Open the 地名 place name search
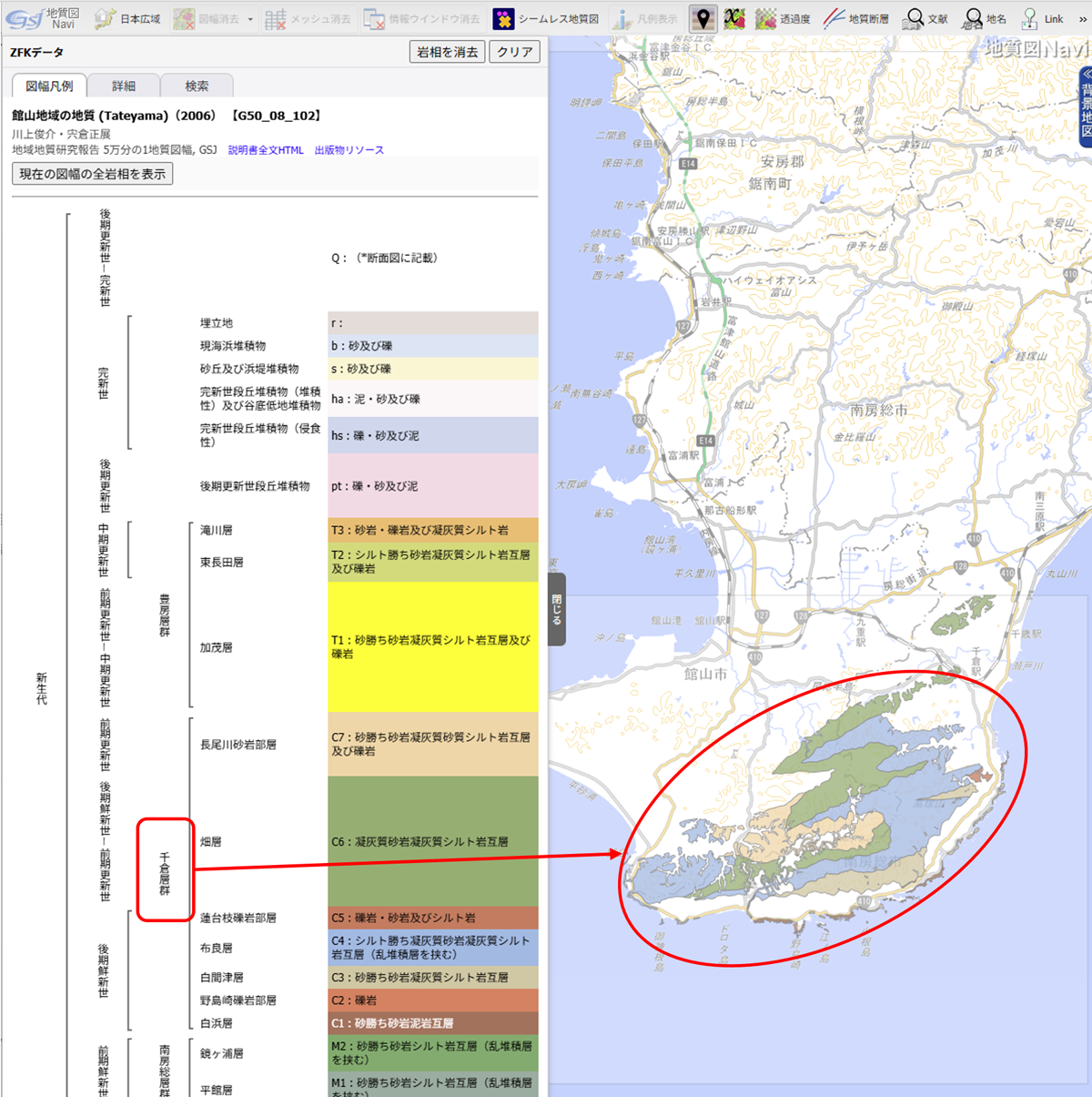The width and height of the screenshot is (1092, 1097). click(x=986, y=18)
